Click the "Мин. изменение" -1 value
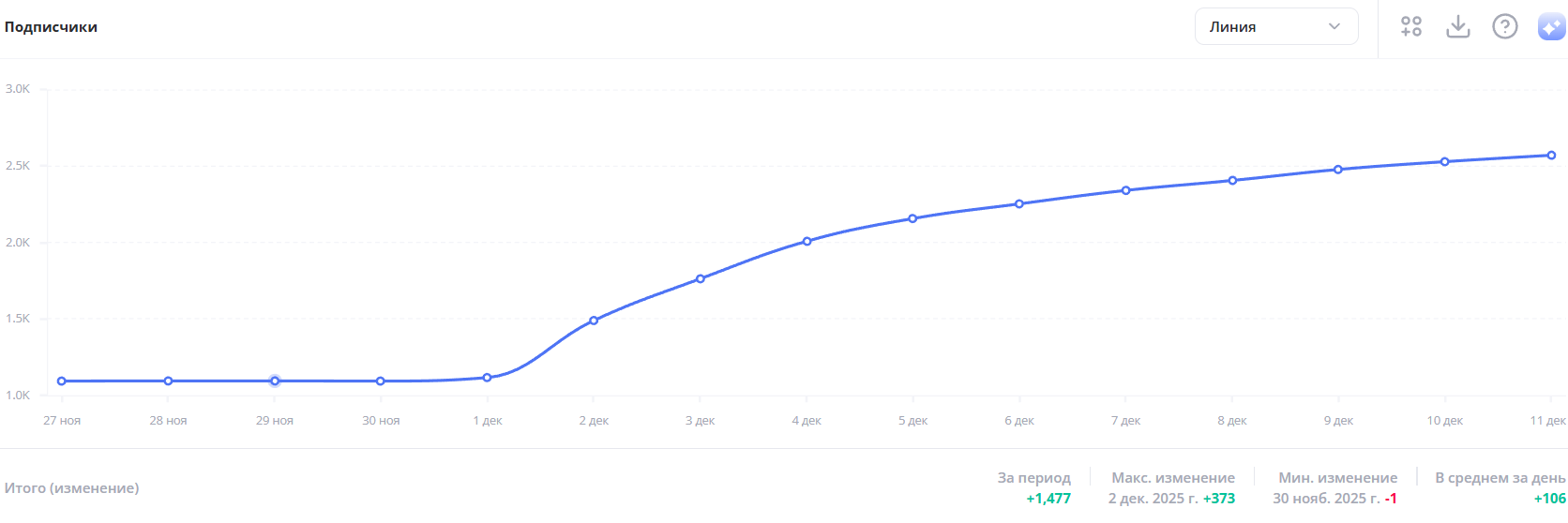 tap(1391, 499)
